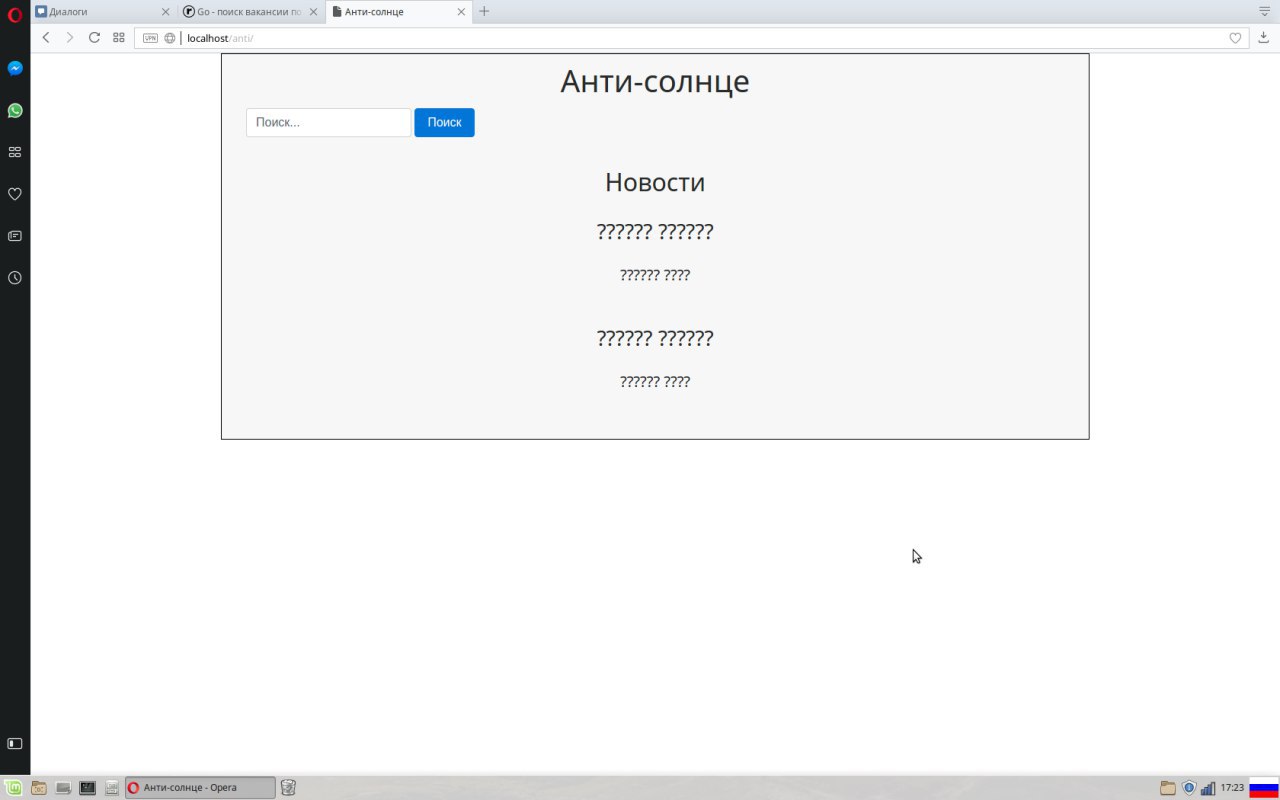This screenshot has height=800, width=1280.
Task: Open the window list launcher icon
Action: pyautogui.click(x=112, y=788)
